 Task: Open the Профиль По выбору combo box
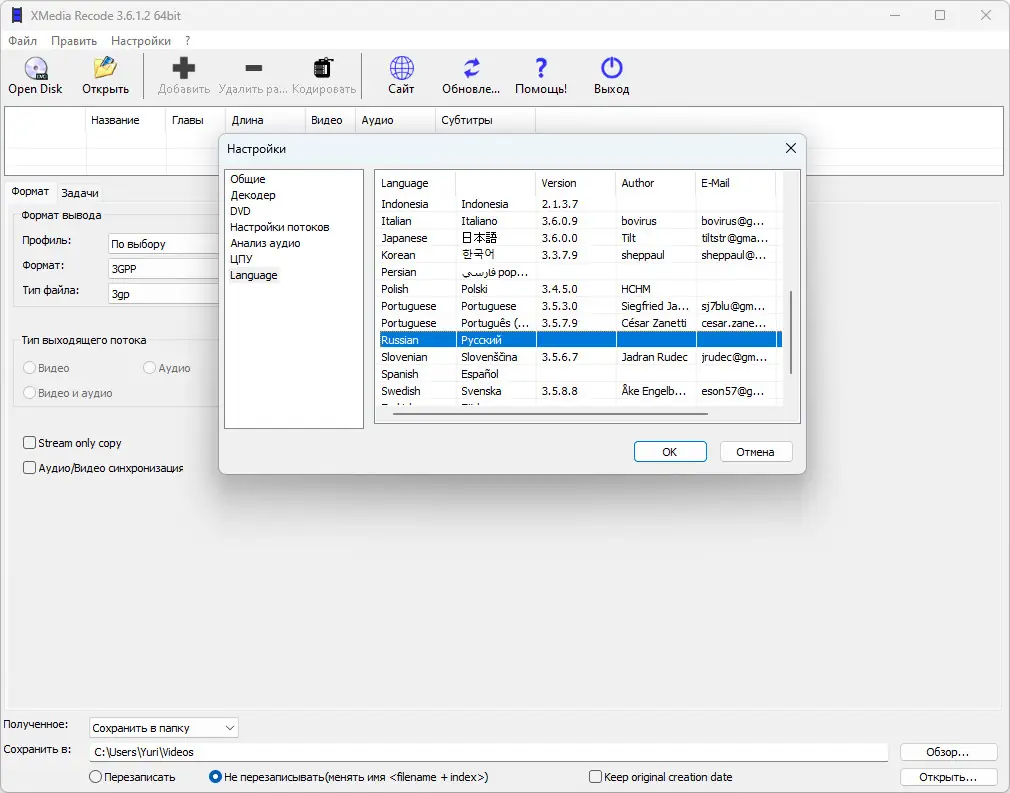point(164,244)
